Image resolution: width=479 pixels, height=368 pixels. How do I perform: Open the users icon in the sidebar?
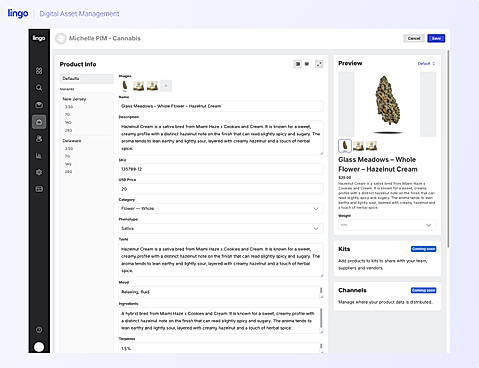coord(39,139)
